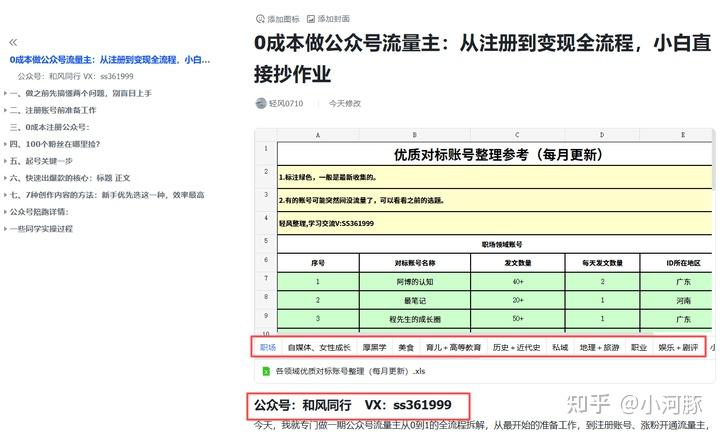Screen dimensions: 720x434
Task: Click the 添加图标 button text
Action: (283, 19)
